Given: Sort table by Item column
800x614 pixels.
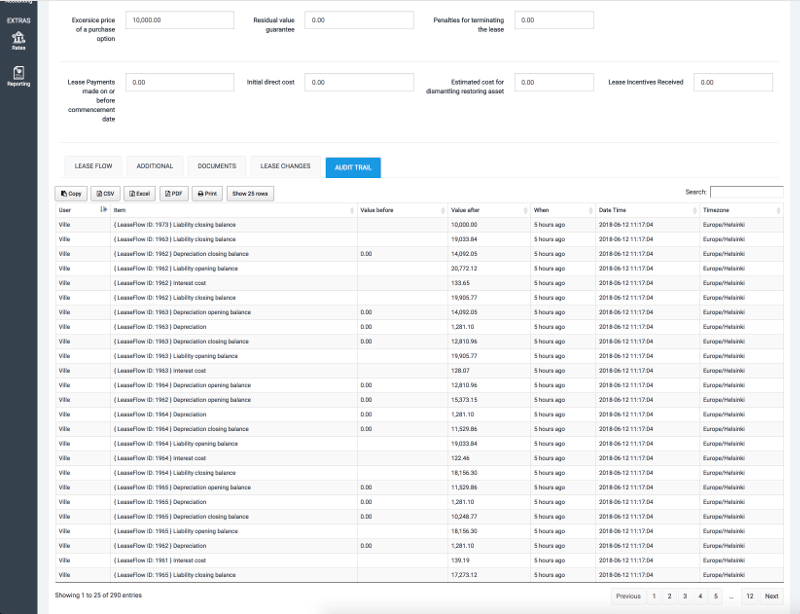Looking at the screenshot, I should click(234, 210).
